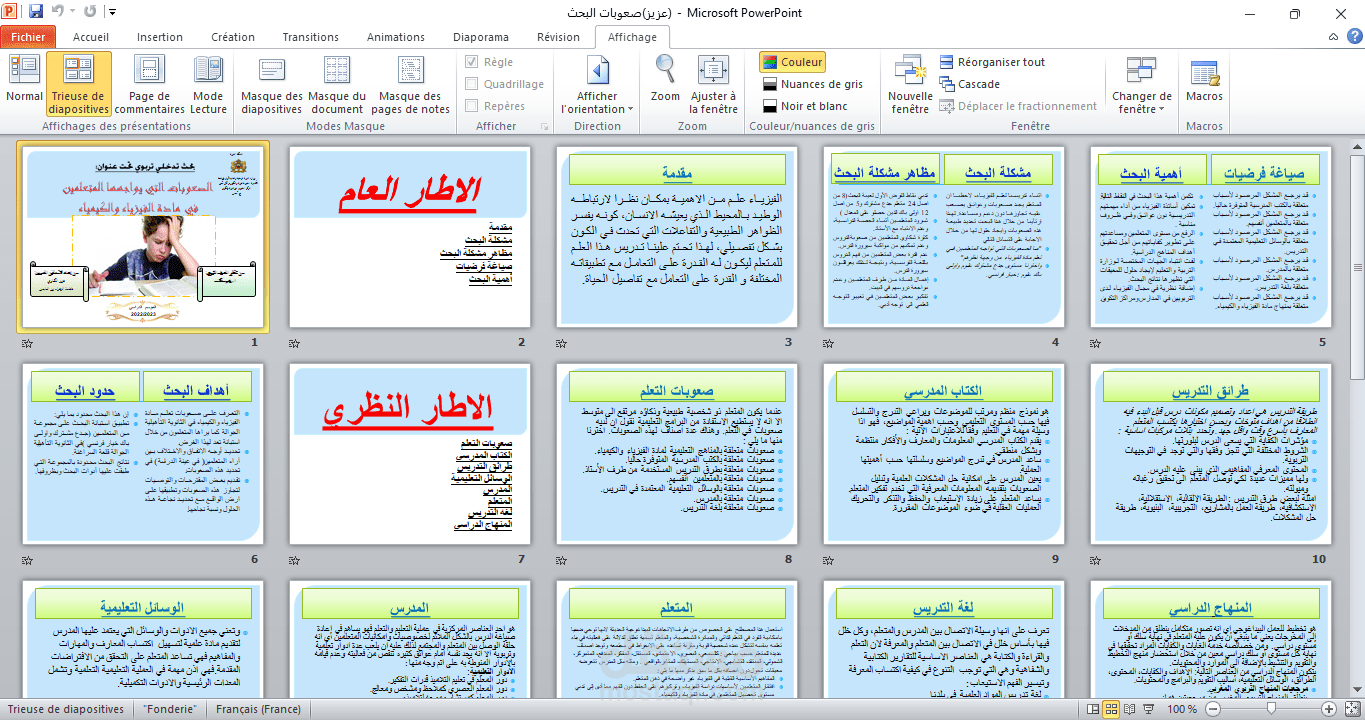The image size is (1365, 720).
Task: Open the Révision tab
Action: coord(558,37)
